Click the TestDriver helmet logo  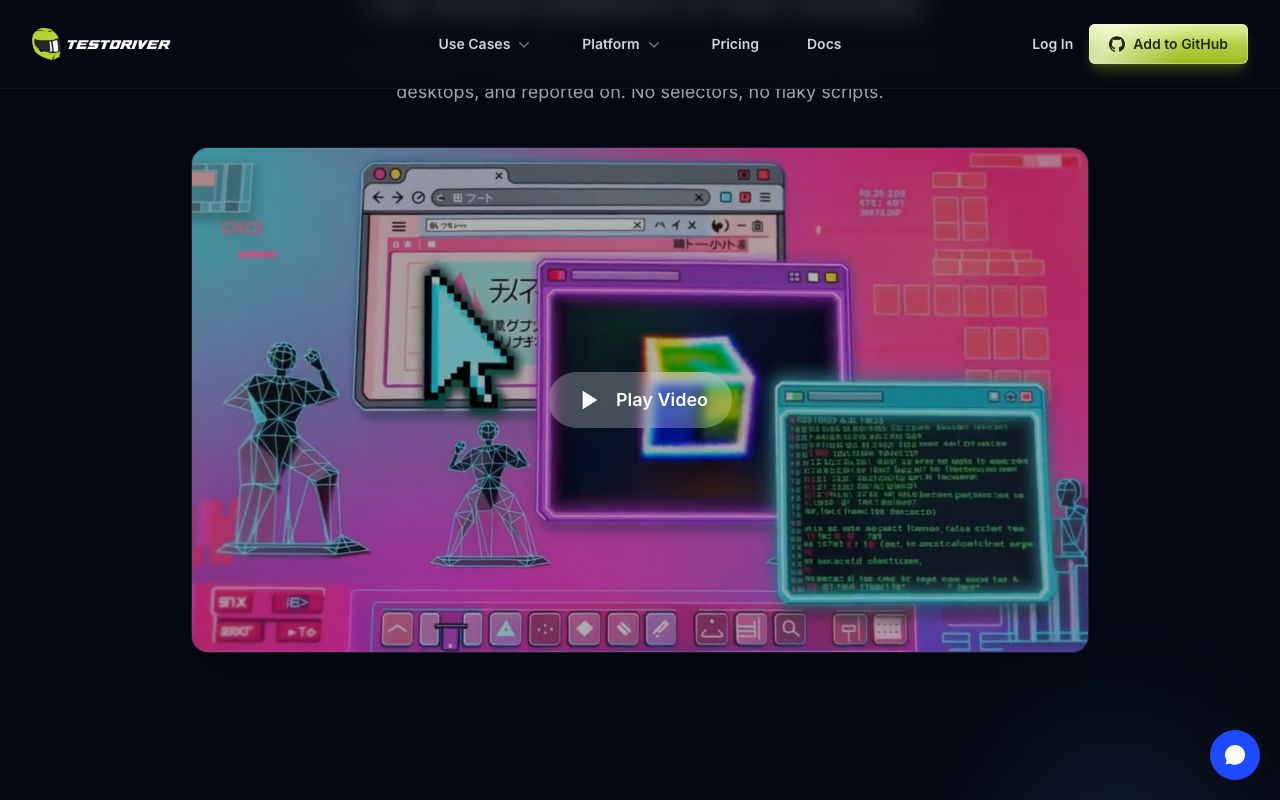(x=46, y=44)
